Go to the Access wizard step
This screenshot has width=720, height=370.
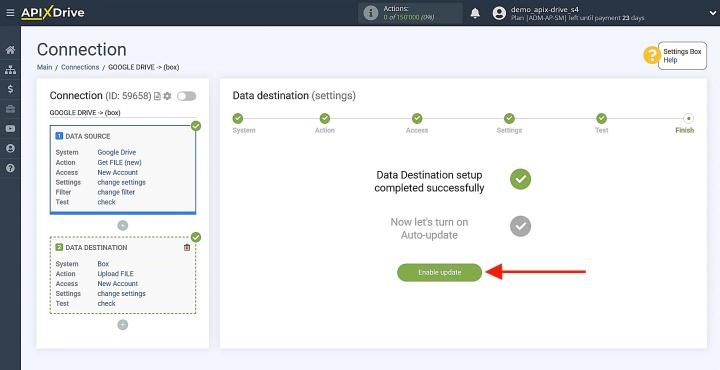point(417,119)
